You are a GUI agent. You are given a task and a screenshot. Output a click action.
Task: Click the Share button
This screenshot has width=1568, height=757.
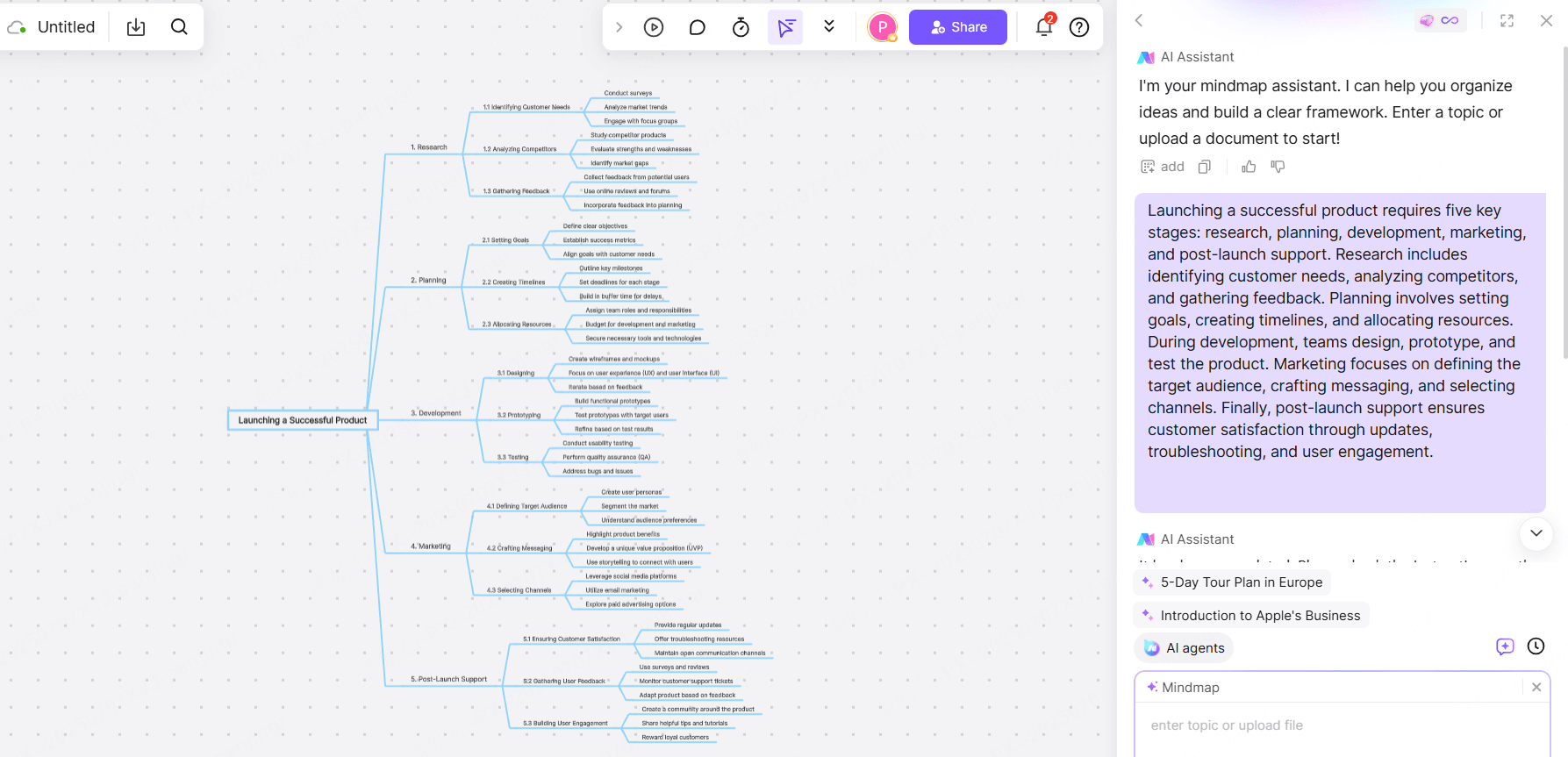click(958, 27)
